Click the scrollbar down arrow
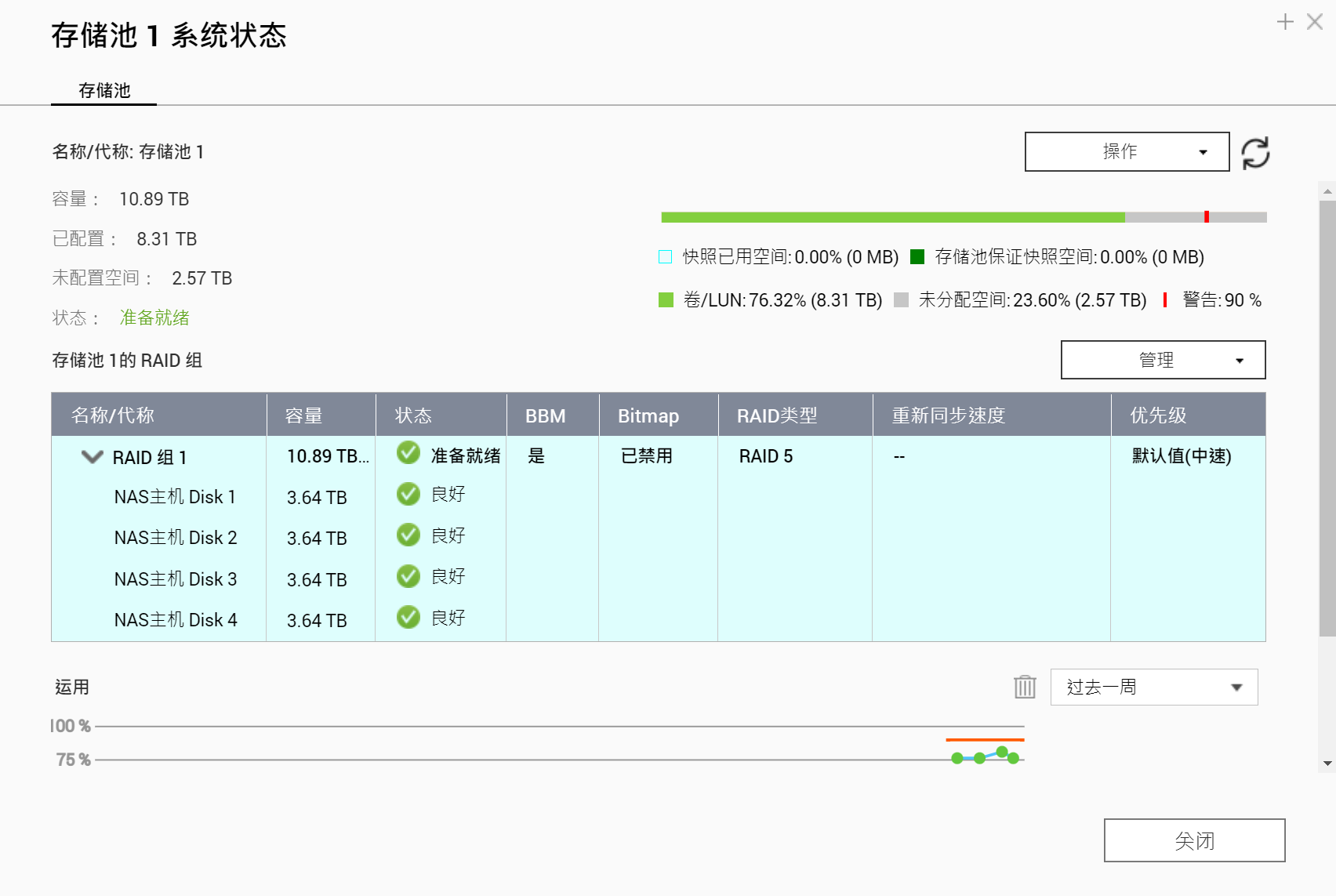The height and width of the screenshot is (896, 1336). coord(1327,764)
